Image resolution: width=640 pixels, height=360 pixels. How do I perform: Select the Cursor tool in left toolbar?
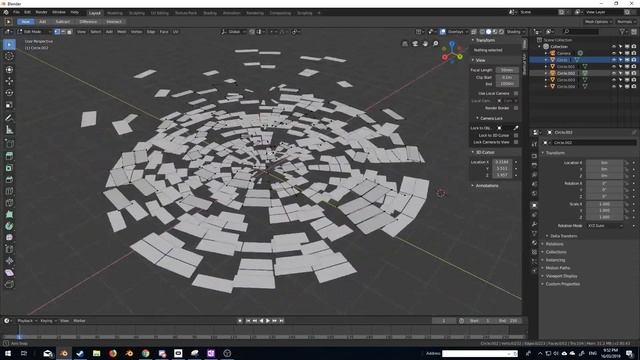pyautogui.click(x=9, y=56)
